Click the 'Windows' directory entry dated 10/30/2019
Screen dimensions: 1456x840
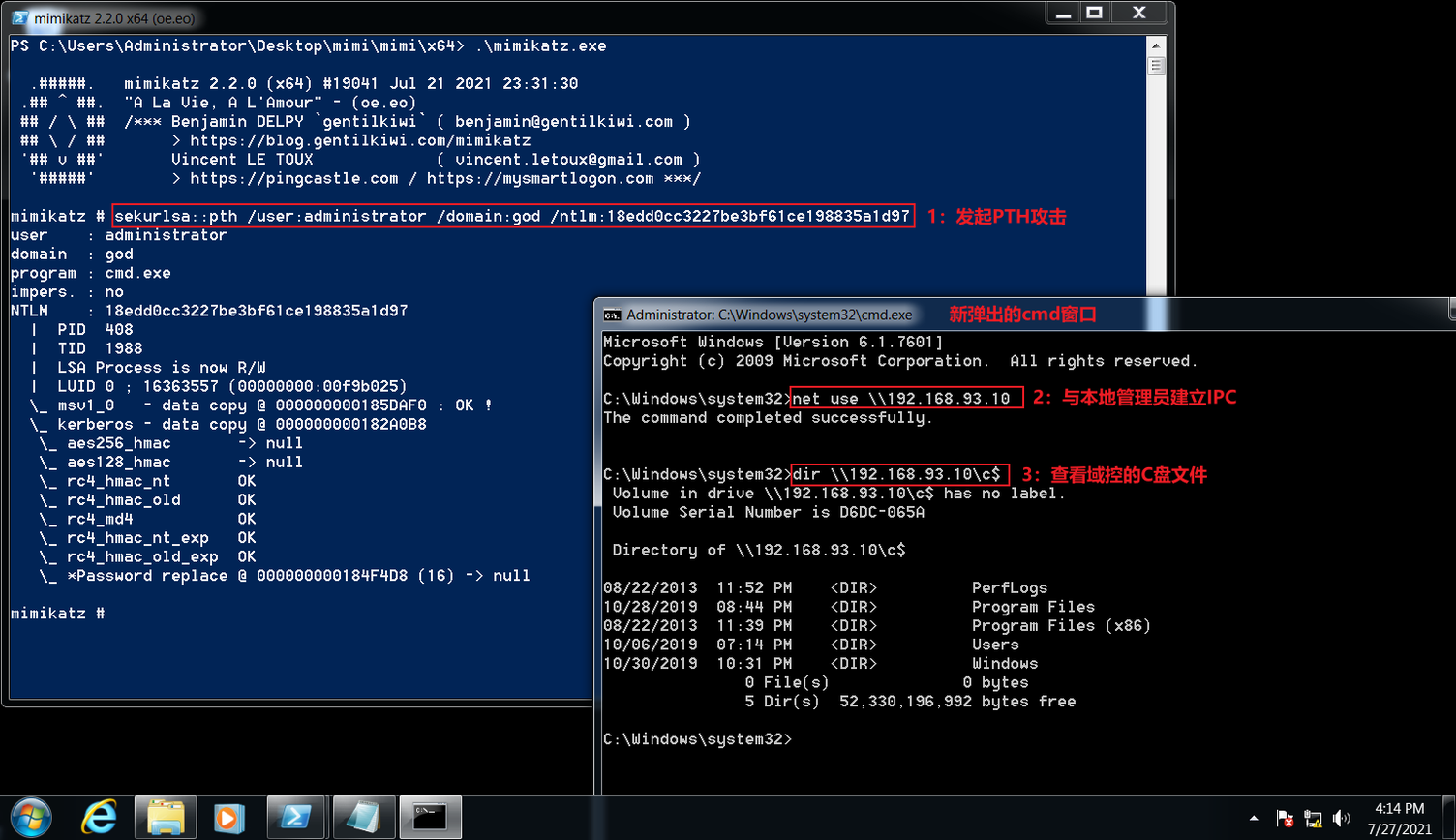coord(1005,664)
